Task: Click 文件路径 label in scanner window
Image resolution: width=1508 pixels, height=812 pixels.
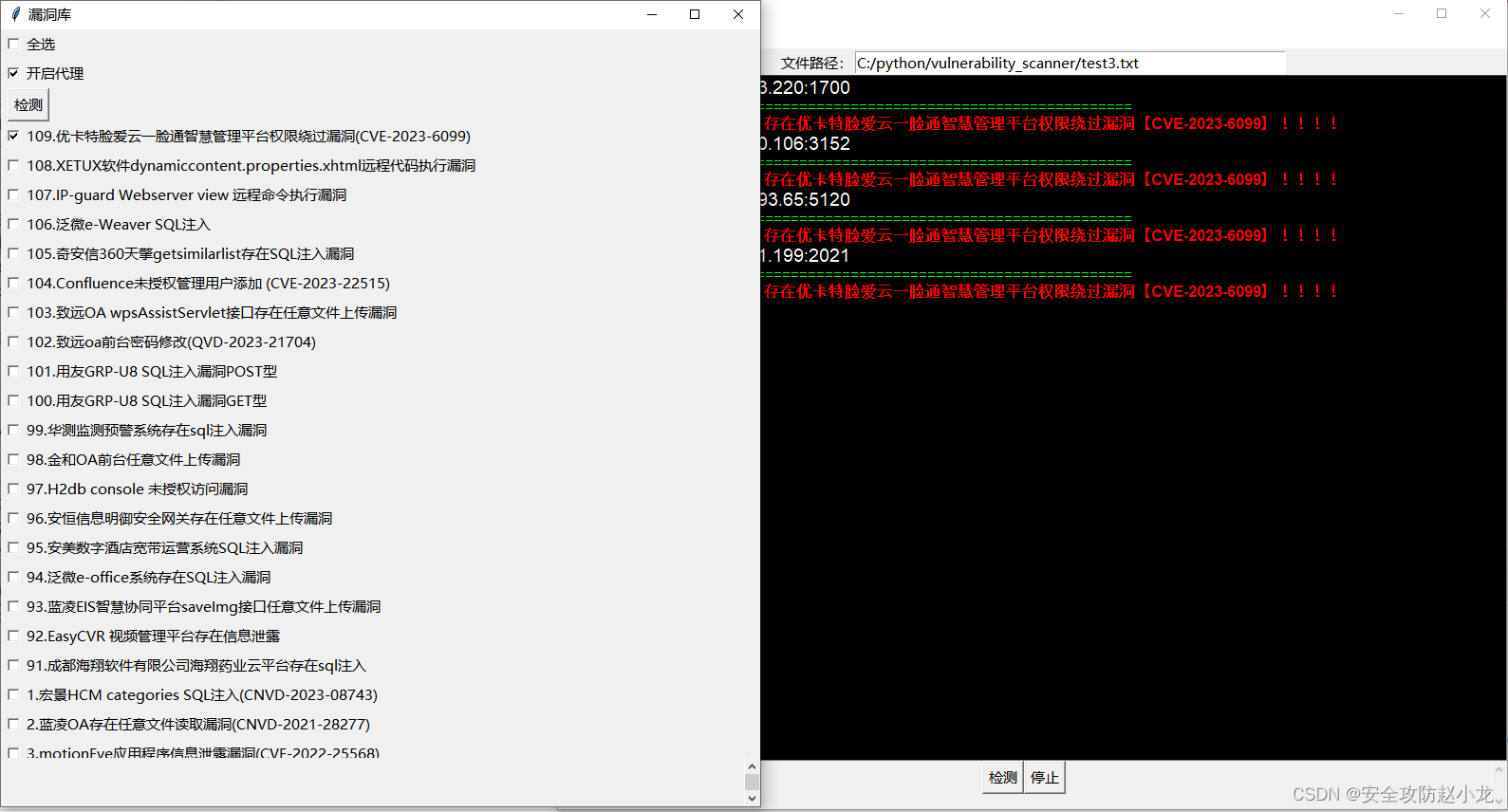Action: click(812, 63)
